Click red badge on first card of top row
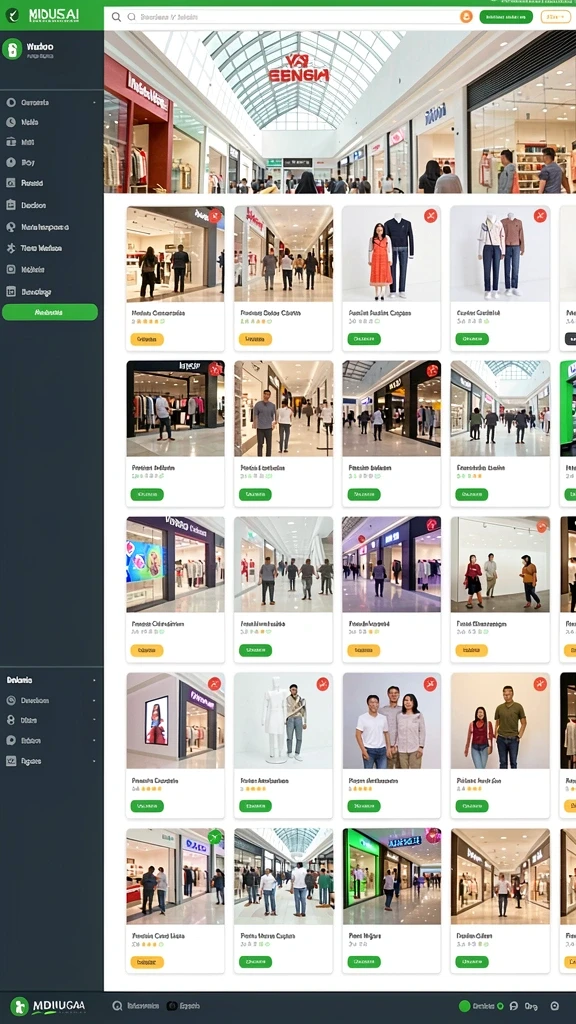576x1024 pixels. [215, 216]
